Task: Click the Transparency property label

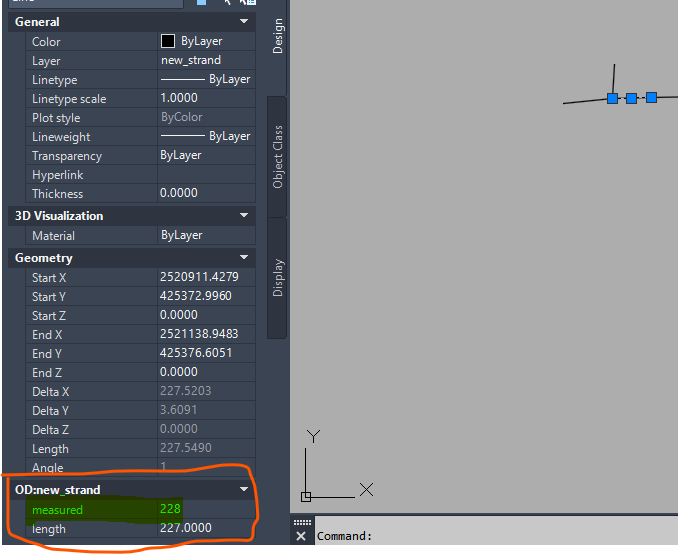Action: [x=67, y=156]
